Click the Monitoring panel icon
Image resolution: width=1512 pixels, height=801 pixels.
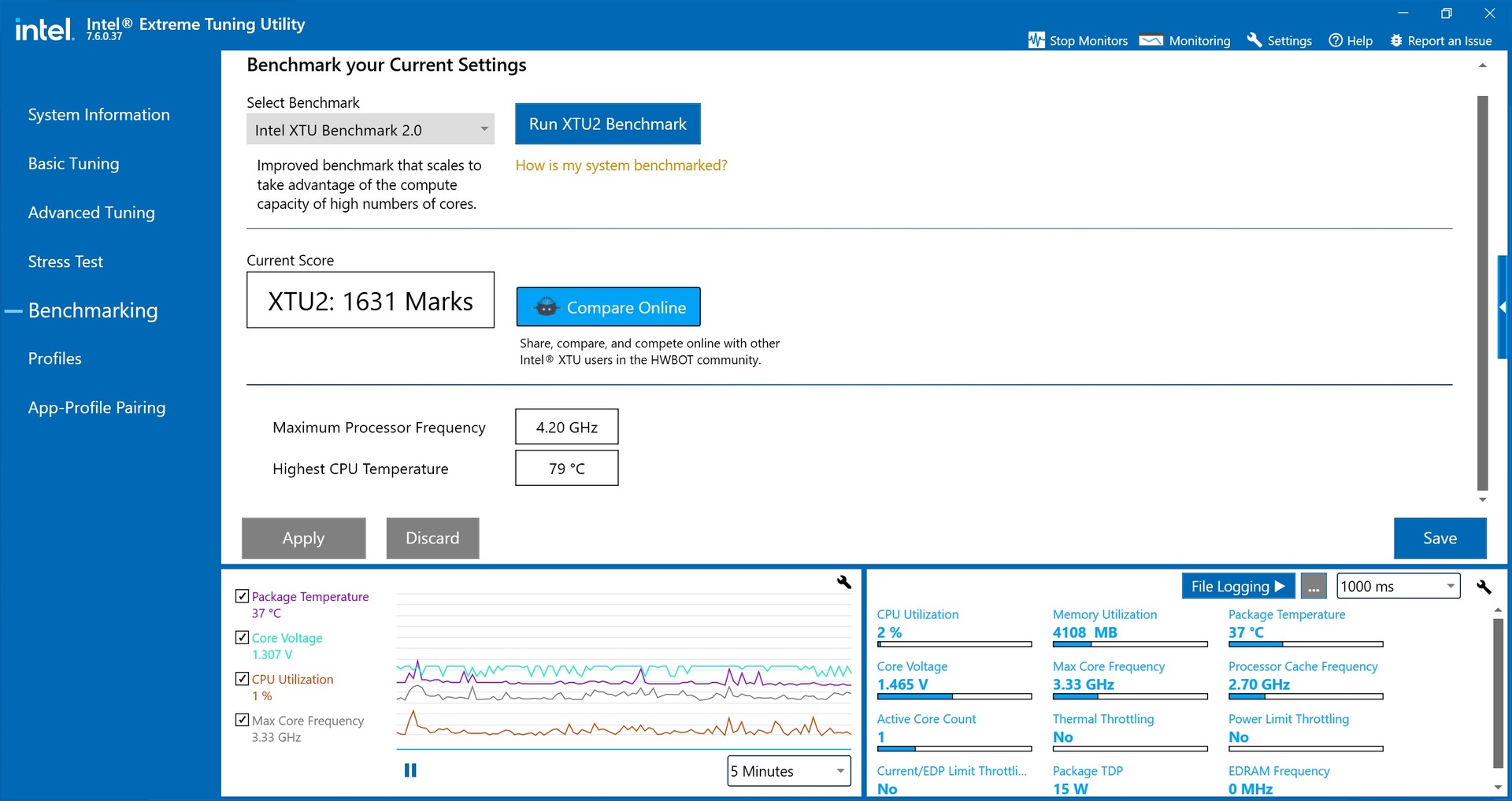[x=1151, y=40]
